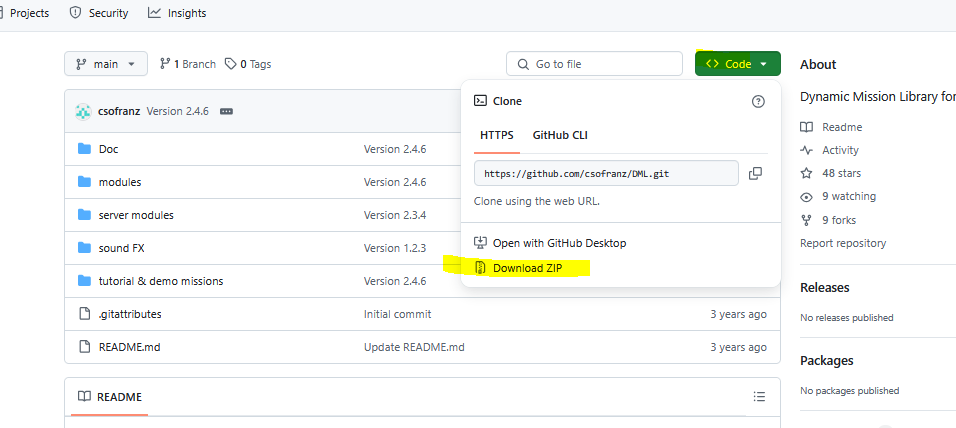Open the modules folder
The height and width of the screenshot is (428, 956).
coord(120,182)
